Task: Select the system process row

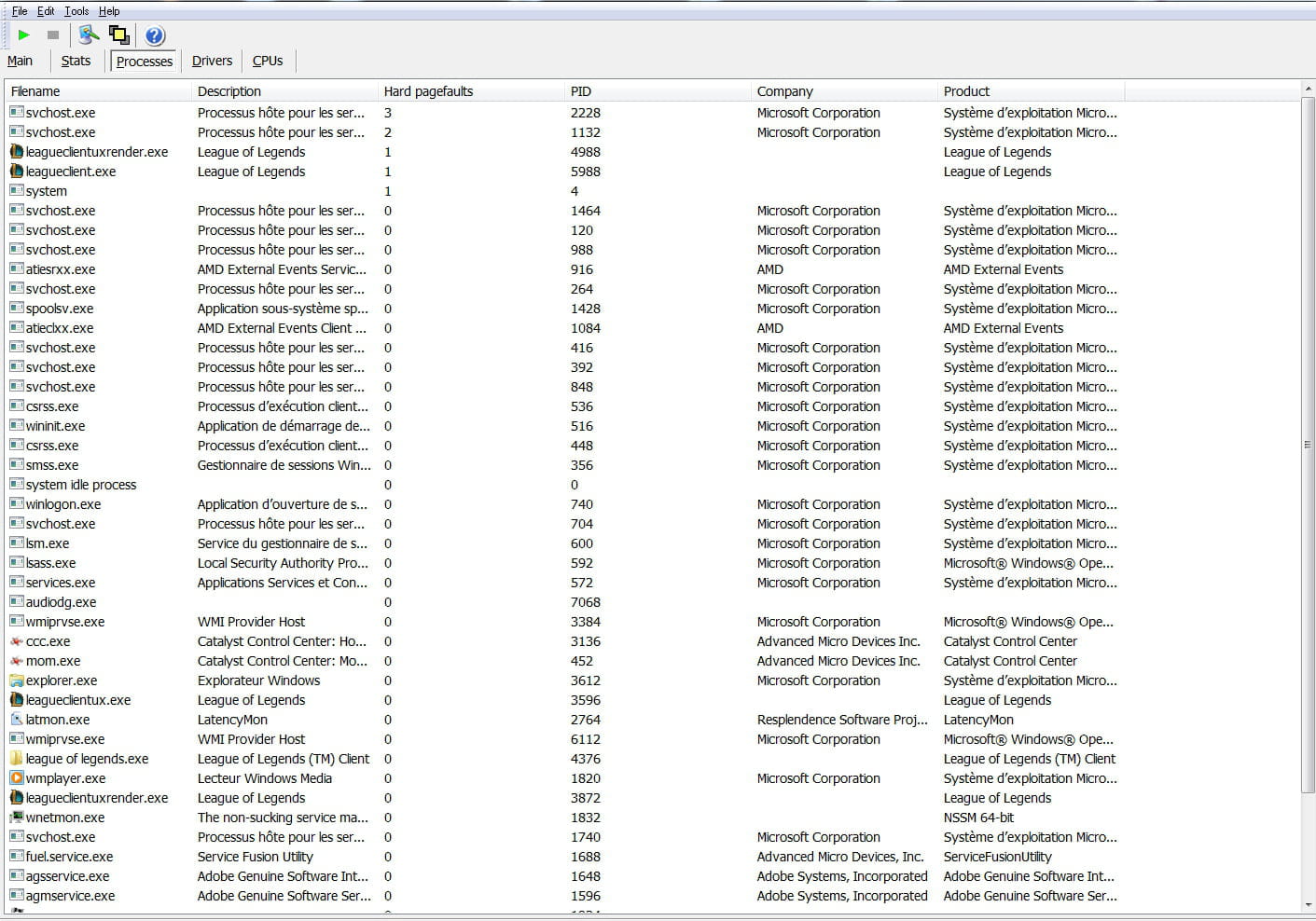Action: (x=653, y=191)
